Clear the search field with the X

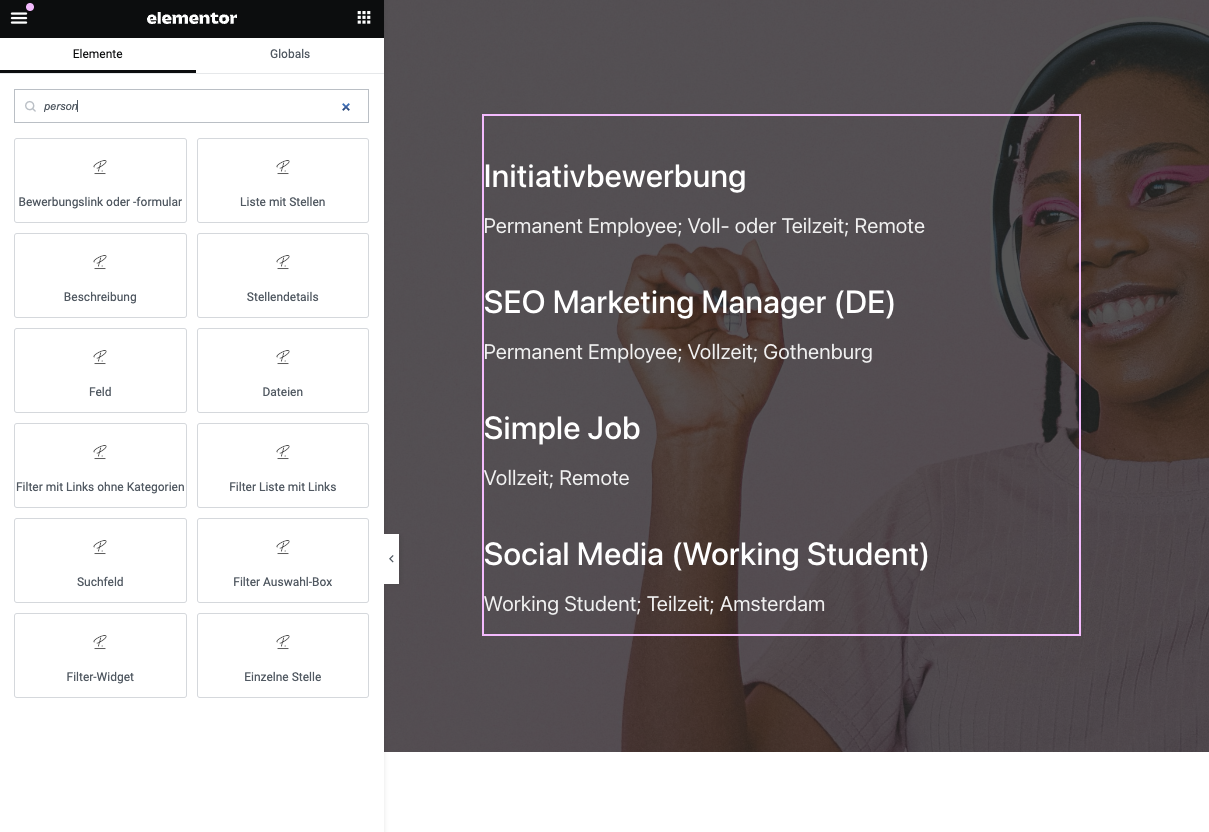coord(346,107)
